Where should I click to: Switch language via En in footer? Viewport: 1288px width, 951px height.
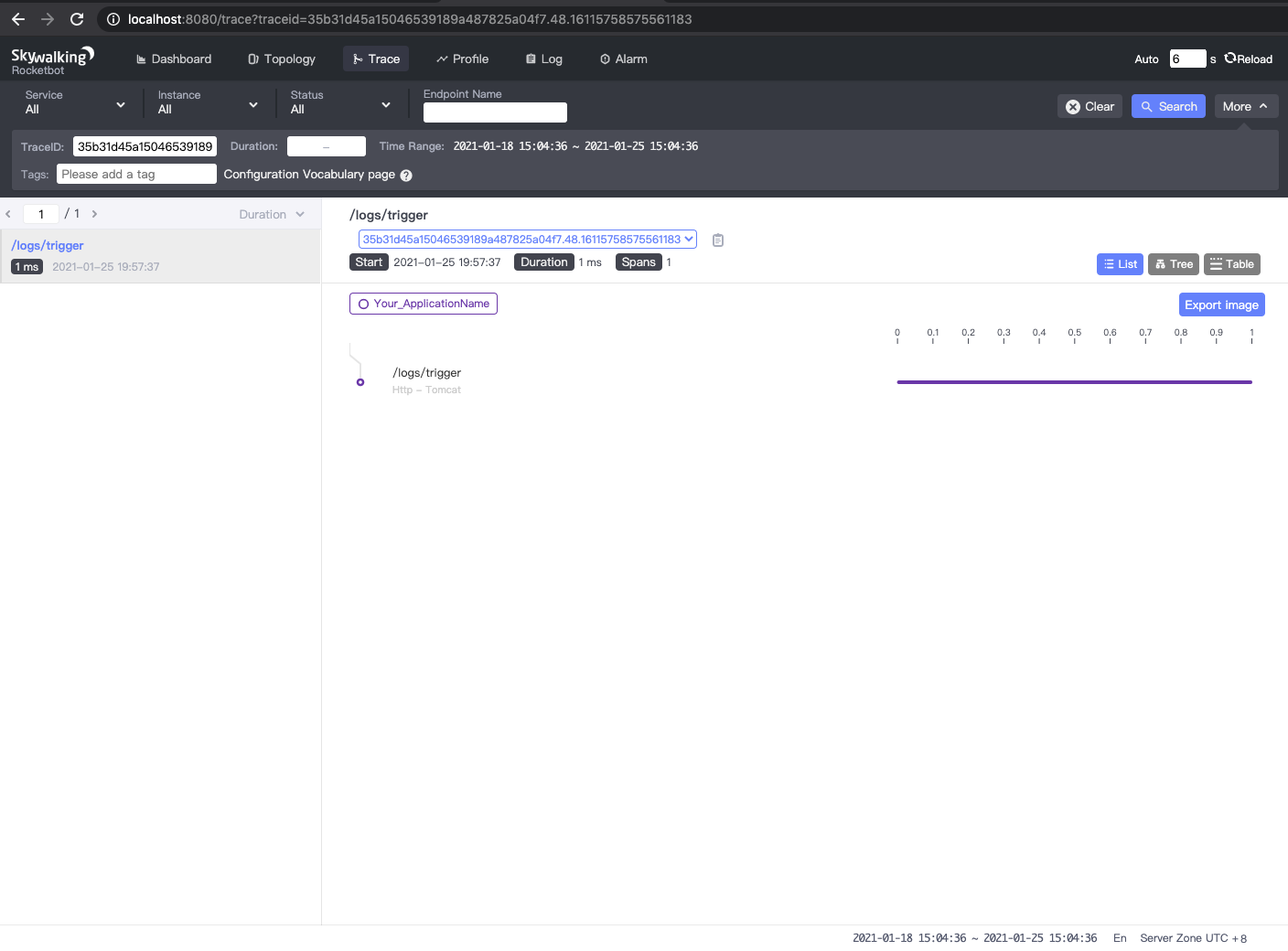pyautogui.click(x=1120, y=938)
